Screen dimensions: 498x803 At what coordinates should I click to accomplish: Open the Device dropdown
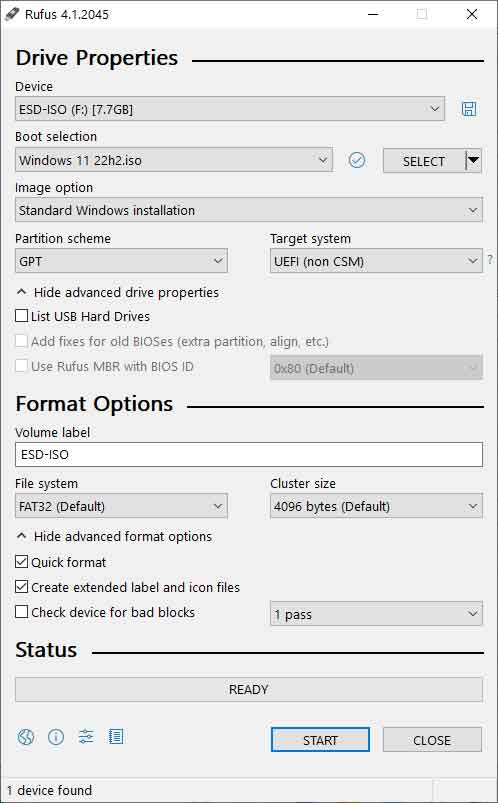coord(230,109)
